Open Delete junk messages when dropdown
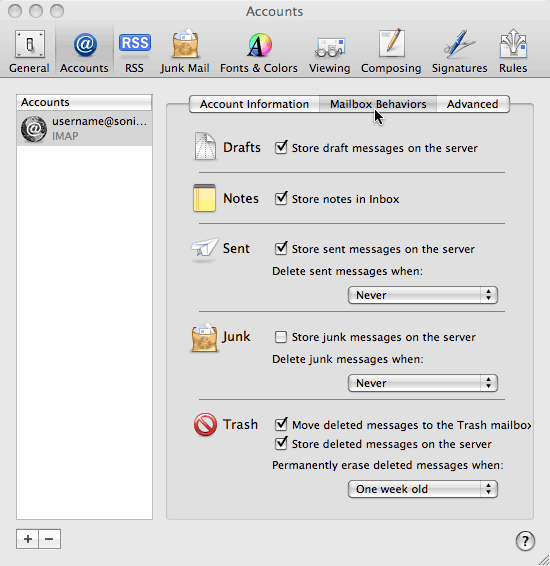 coord(423,383)
